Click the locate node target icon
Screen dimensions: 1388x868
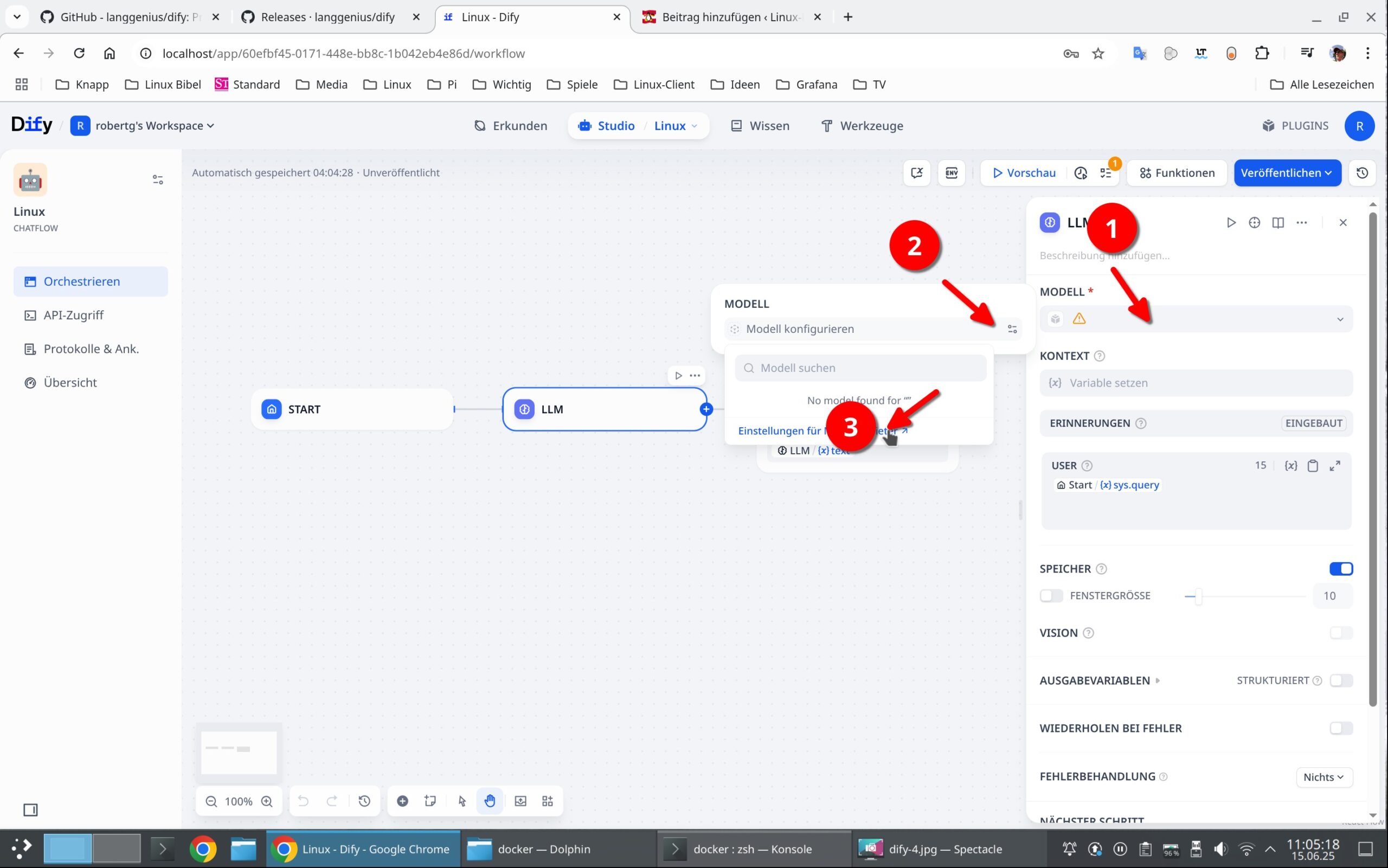(x=1254, y=223)
